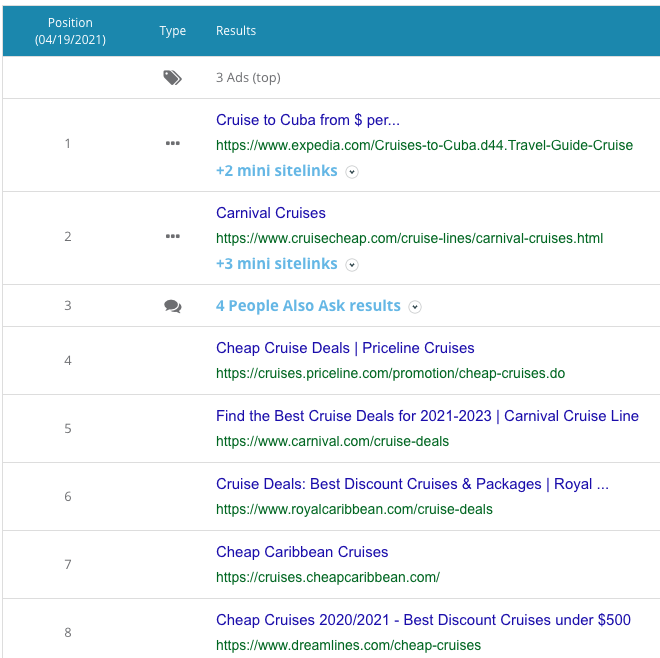660x658 pixels.
Task: Click position number 7
Action: tap(68, 565)
